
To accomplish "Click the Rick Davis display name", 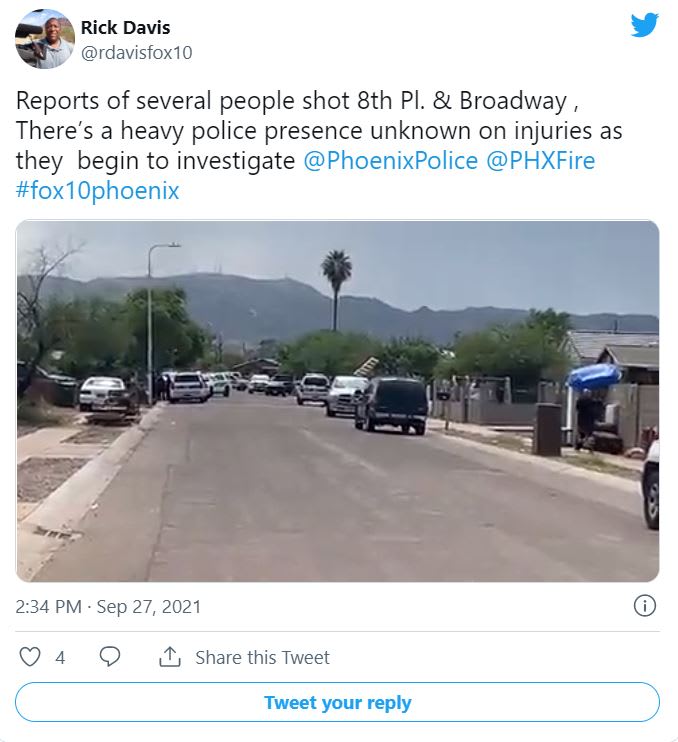I will click(x=125, y=27).
